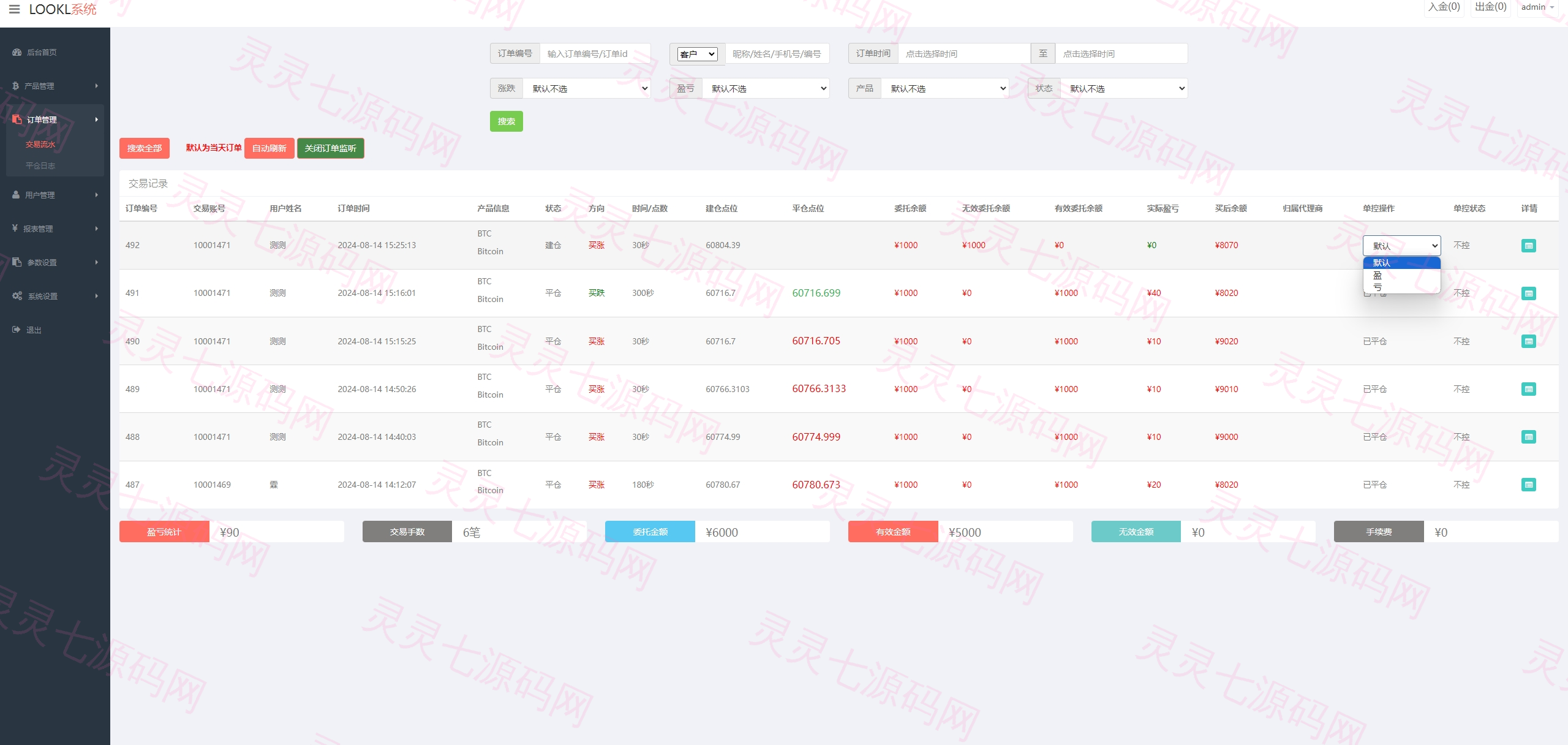
Task: Select 默认 option in dropdown list
Action: (1401, 263)
